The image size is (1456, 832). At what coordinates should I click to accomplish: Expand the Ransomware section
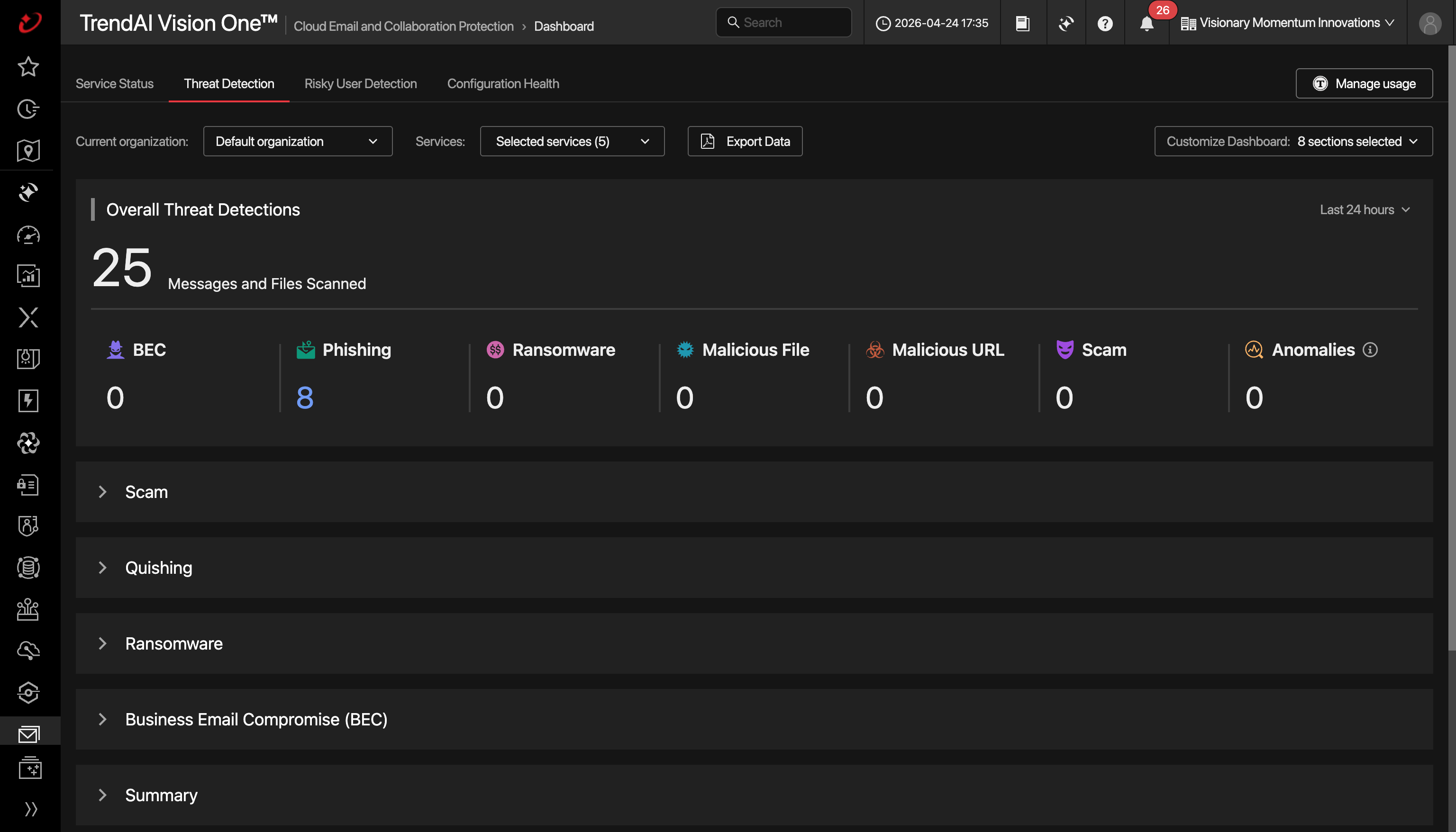click(x=754, y=643)
